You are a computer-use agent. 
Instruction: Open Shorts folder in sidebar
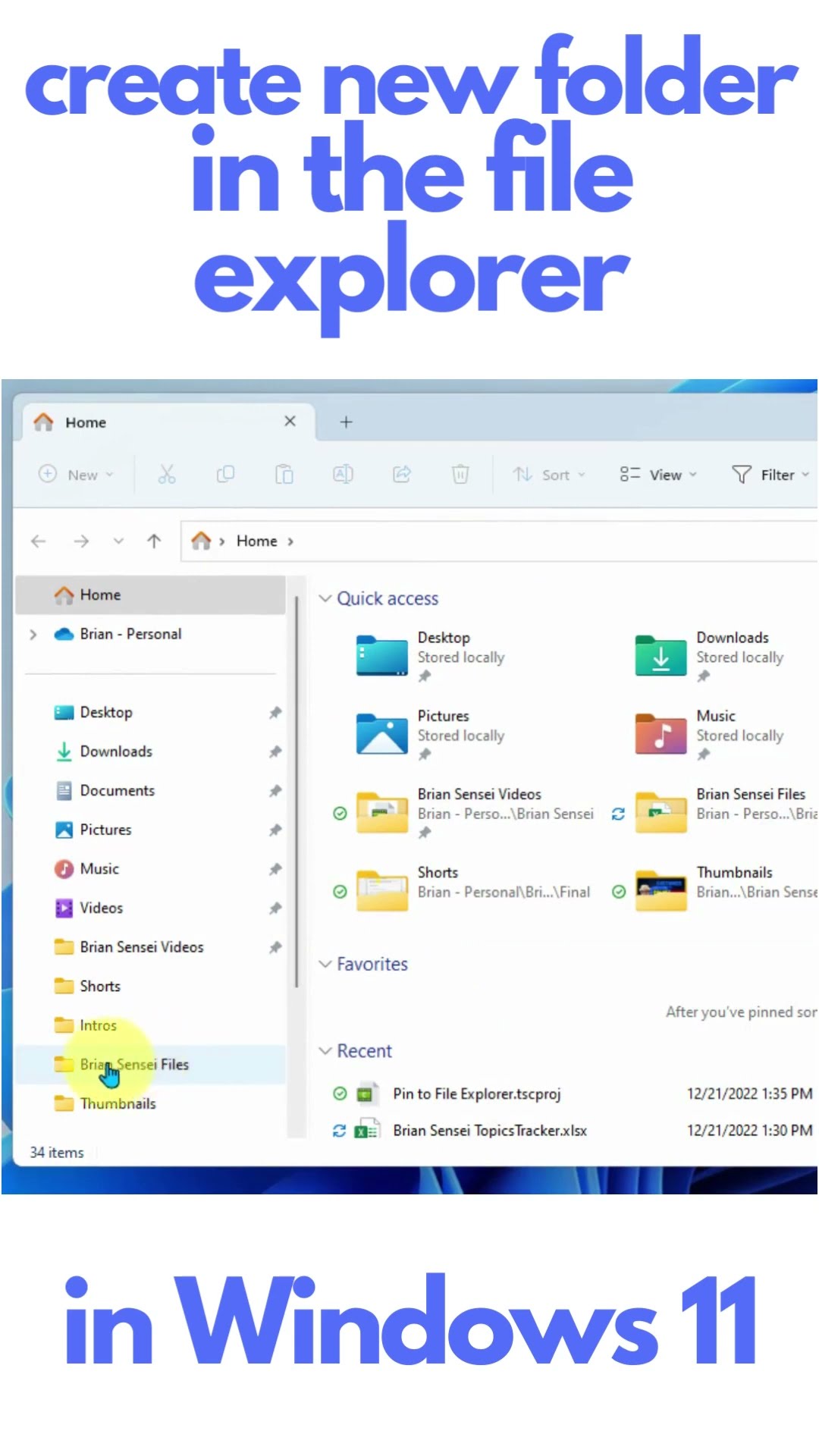pos(99,986)
